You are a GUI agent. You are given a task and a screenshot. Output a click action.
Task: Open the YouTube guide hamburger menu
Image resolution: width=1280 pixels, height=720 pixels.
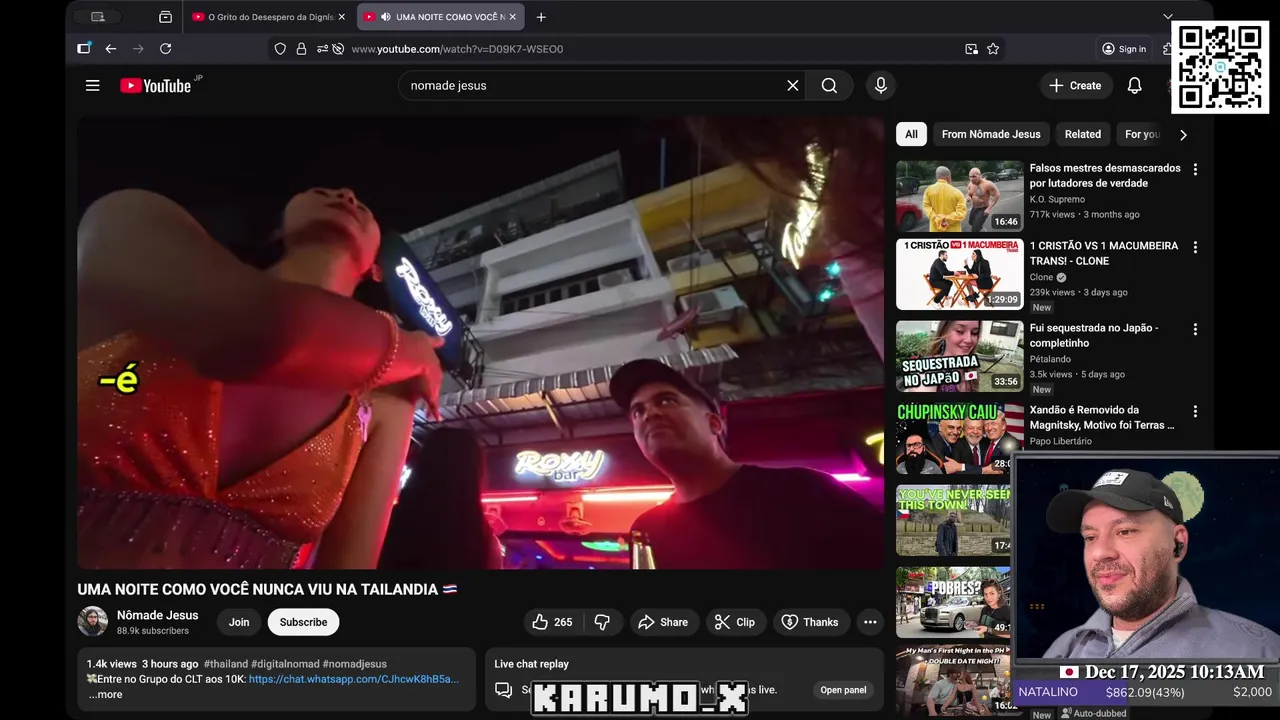[x=92, y=86]
